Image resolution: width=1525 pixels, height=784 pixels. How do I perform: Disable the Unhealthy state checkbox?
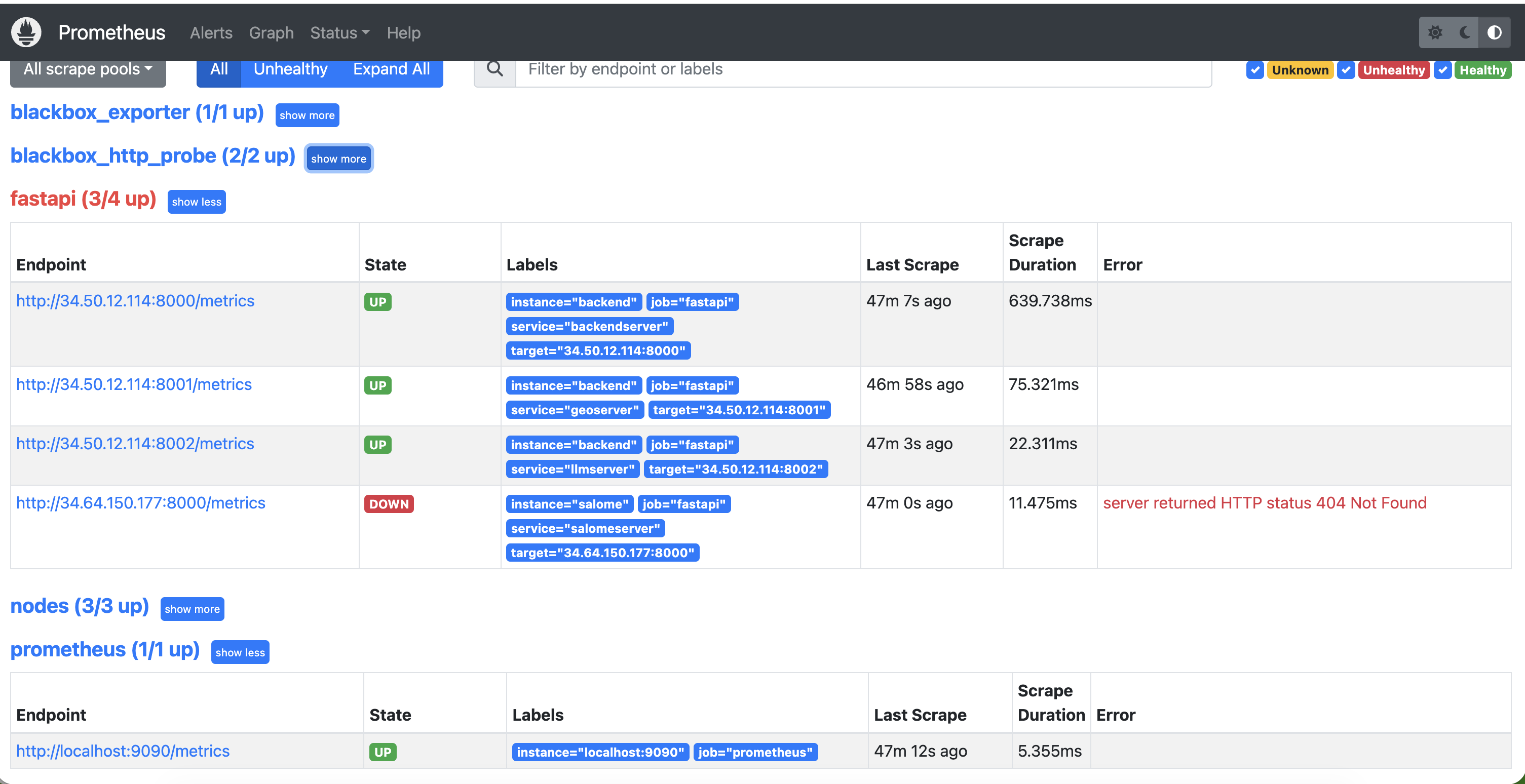pos(1347,70)
